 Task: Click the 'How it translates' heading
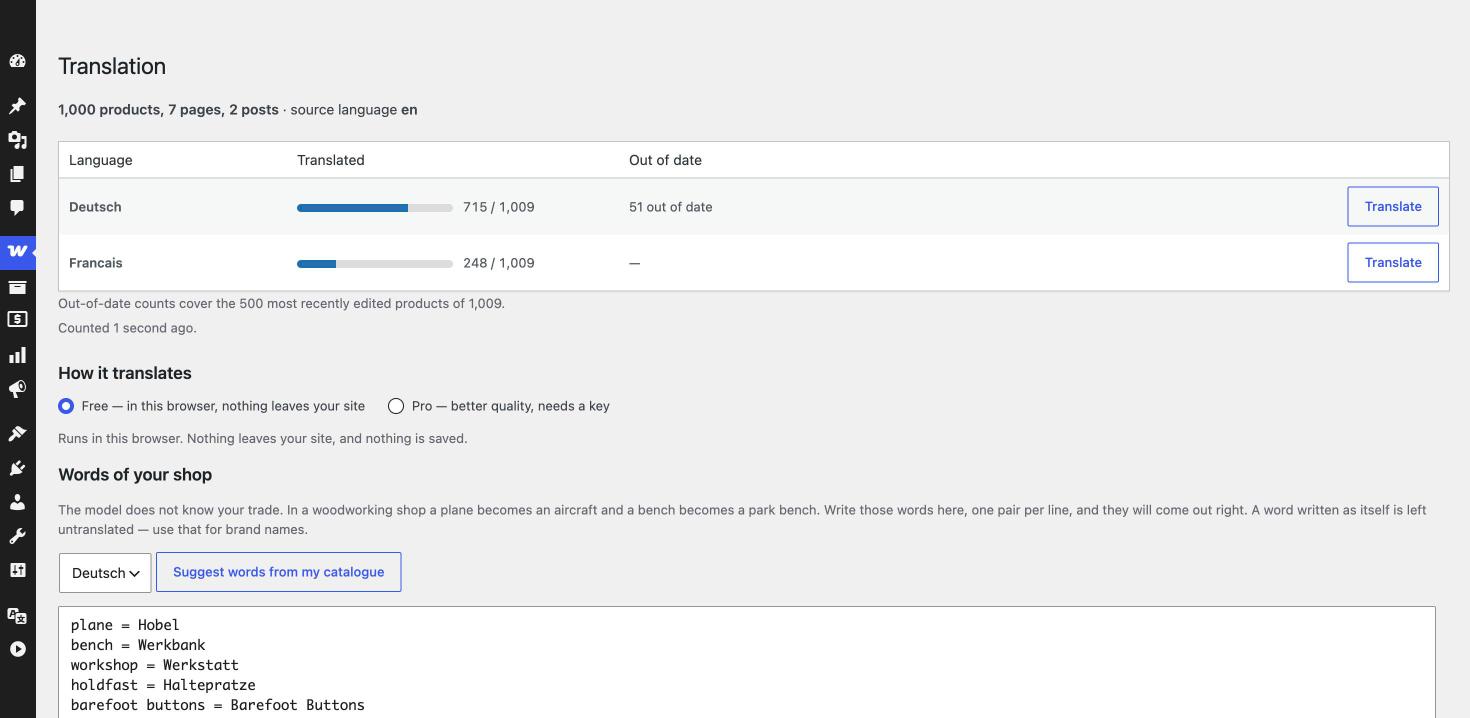click(x=125, y=373)
